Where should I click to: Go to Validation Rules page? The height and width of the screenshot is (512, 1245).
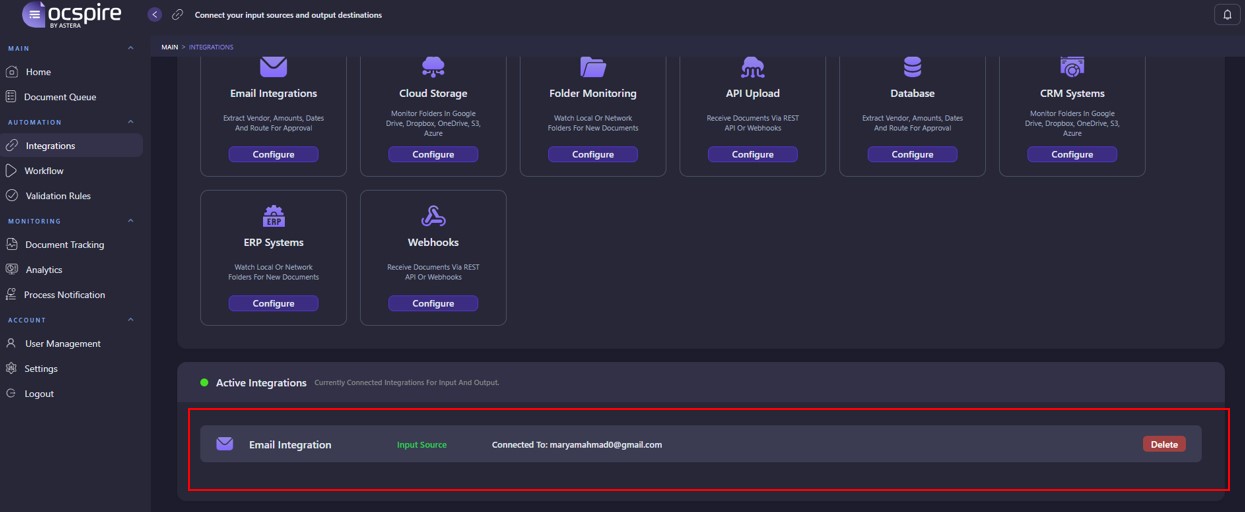click(57, 196)
